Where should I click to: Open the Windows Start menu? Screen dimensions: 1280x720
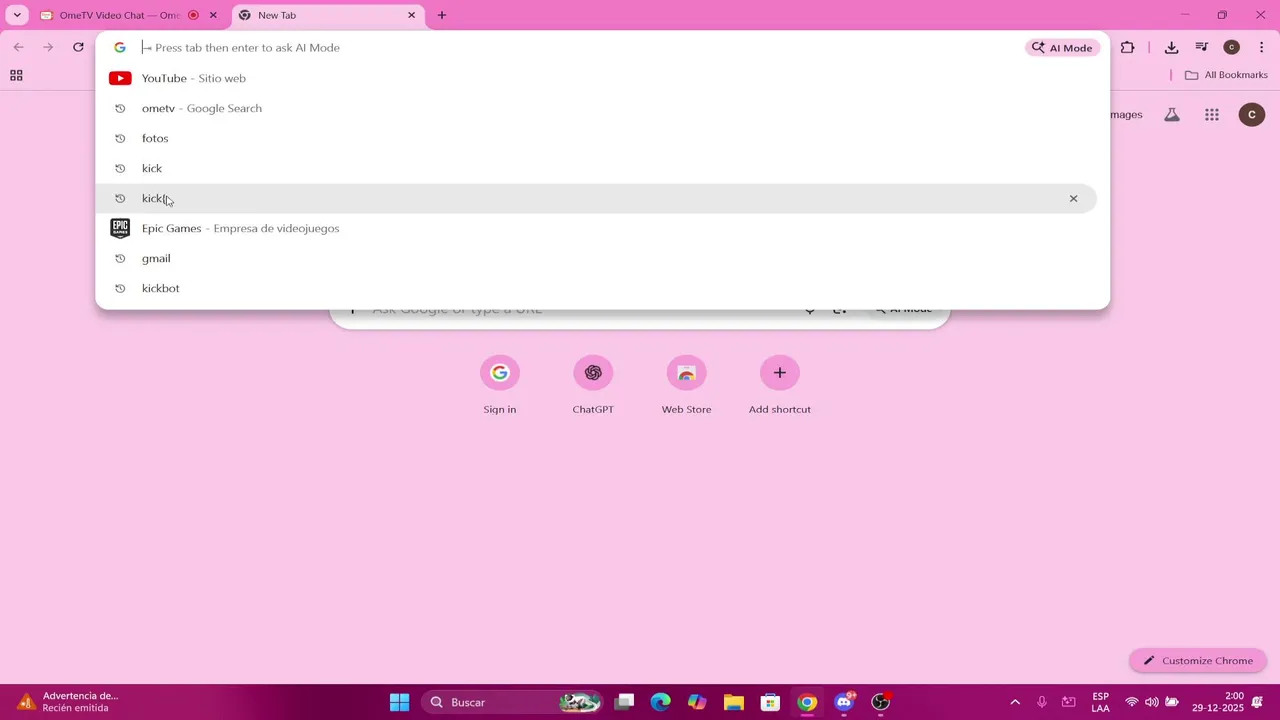pyautogui.click(x=399, y=702)
